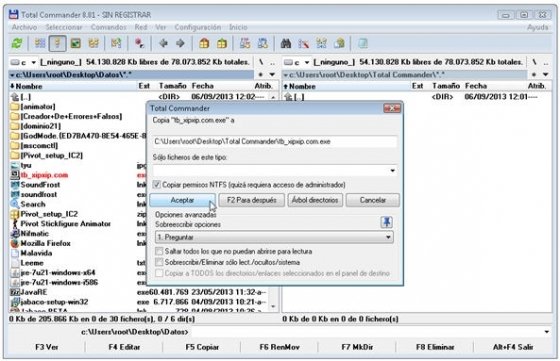Open the left panel directory history arrow
This screenshot has height=361, width=560.
[x=272, y=75]
